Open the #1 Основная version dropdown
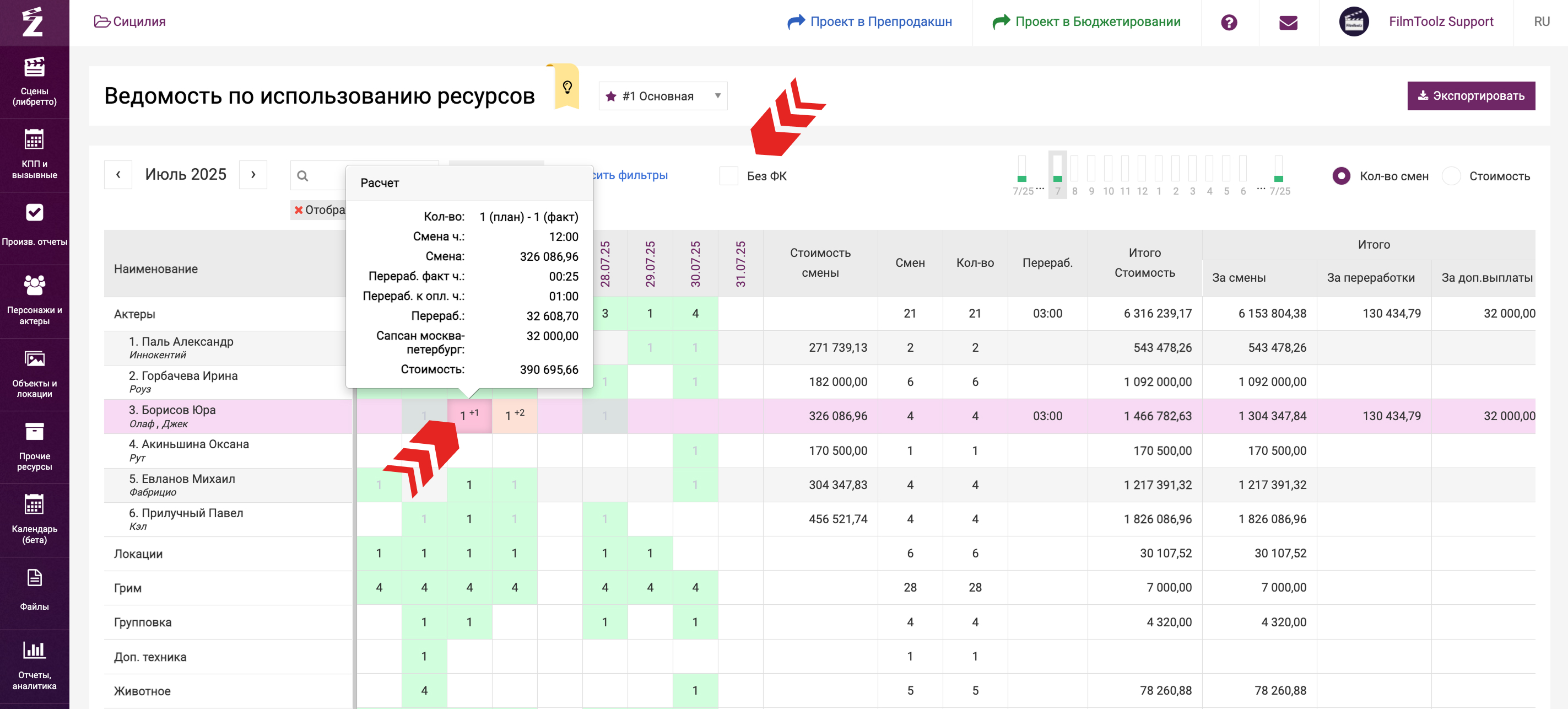This screenshot has height=709, width=1568. tap(663, 95)
